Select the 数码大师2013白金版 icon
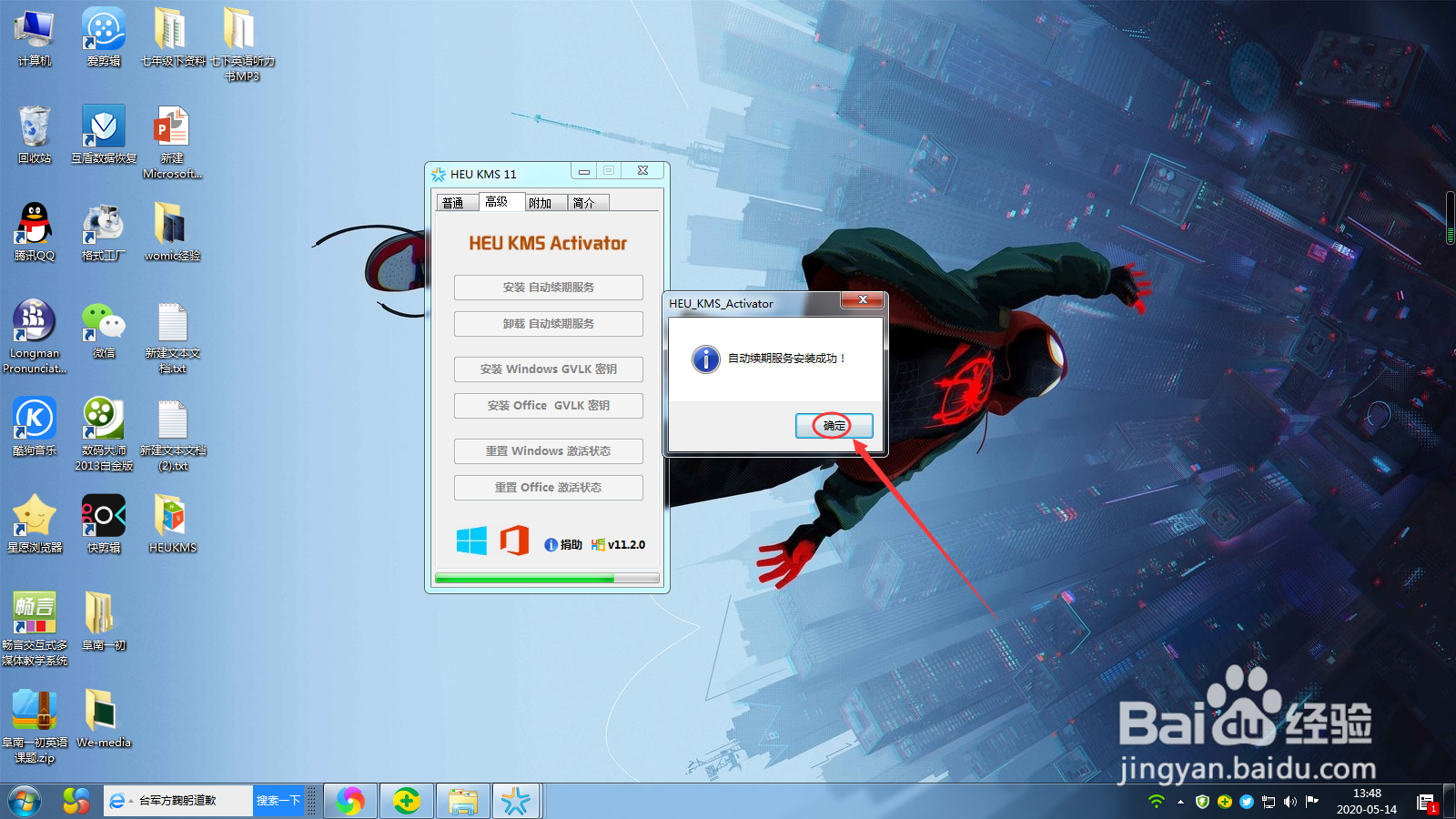The height and width of the screenshot is (819, 1456). (104, 434)
